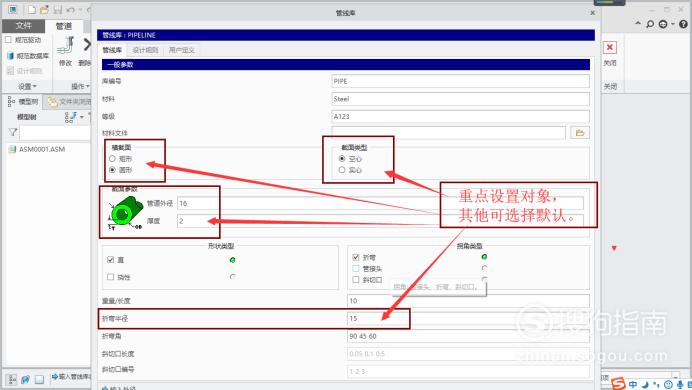Select the 实心 solid section type radio
Image resolution: width=692 pixels, height=390 pixels.
tap(342, 170)
